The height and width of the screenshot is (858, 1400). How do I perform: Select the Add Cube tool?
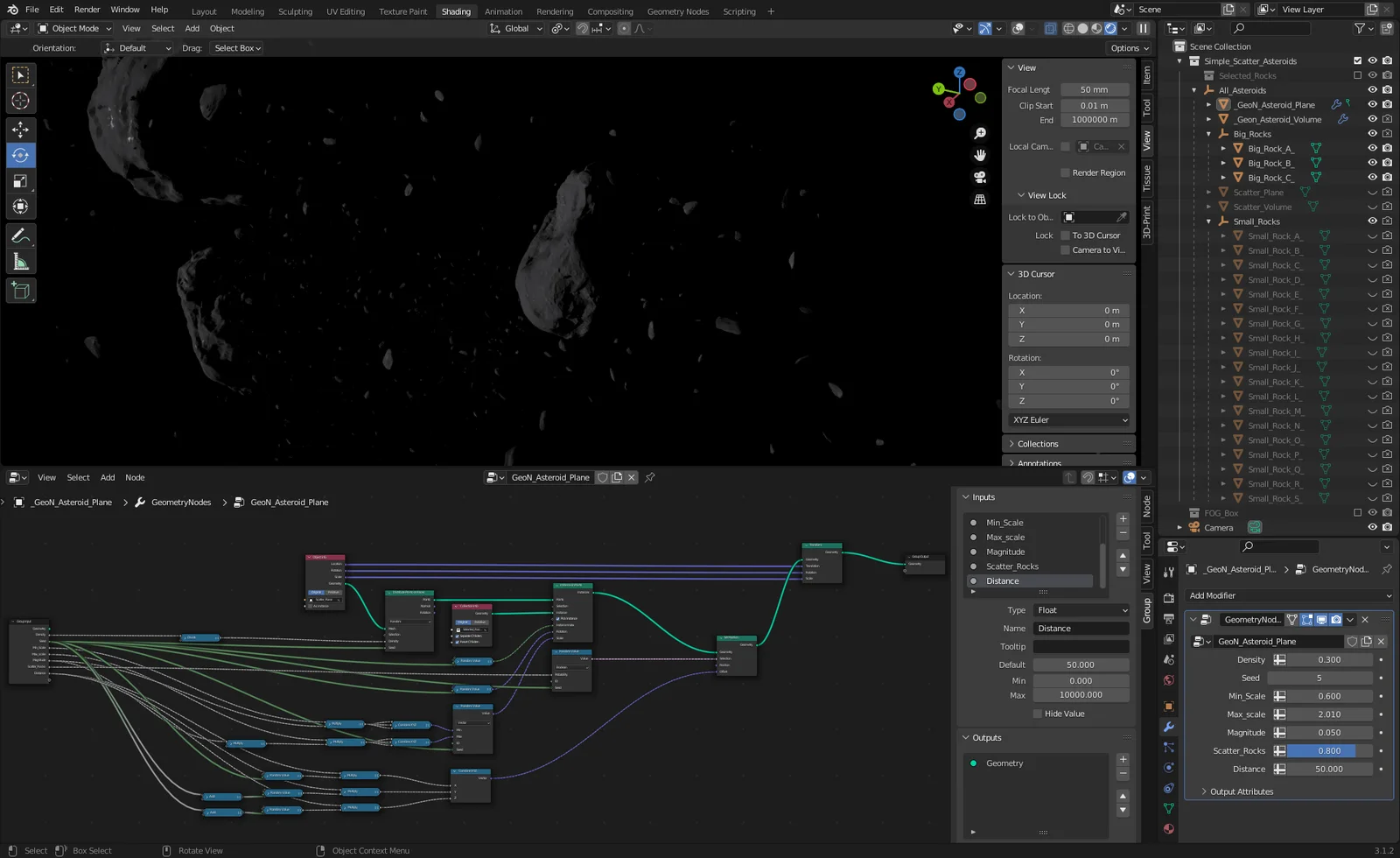21,291
